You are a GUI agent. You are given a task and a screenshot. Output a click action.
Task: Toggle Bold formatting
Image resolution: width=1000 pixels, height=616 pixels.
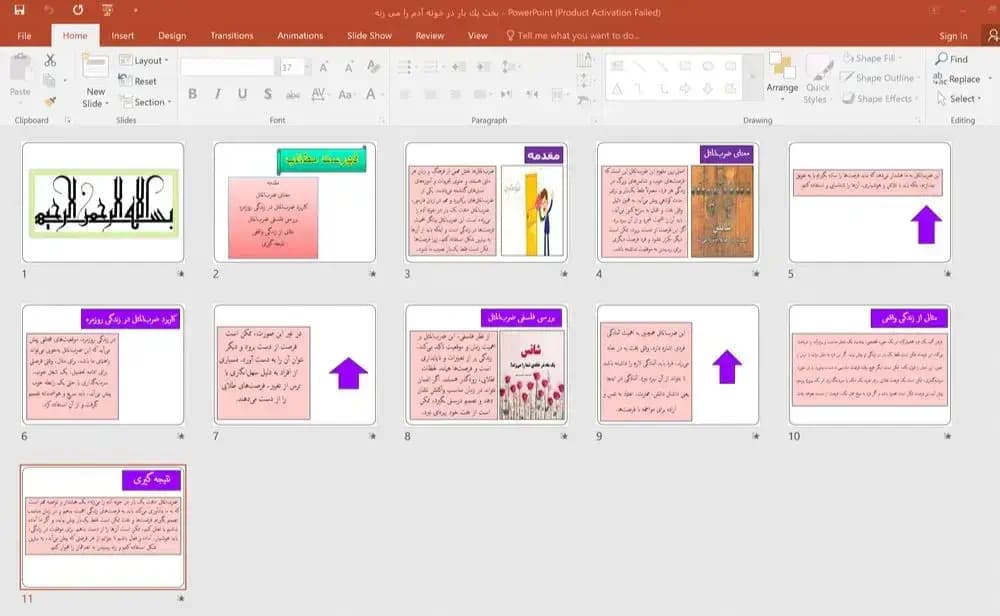tap(193, 94)
